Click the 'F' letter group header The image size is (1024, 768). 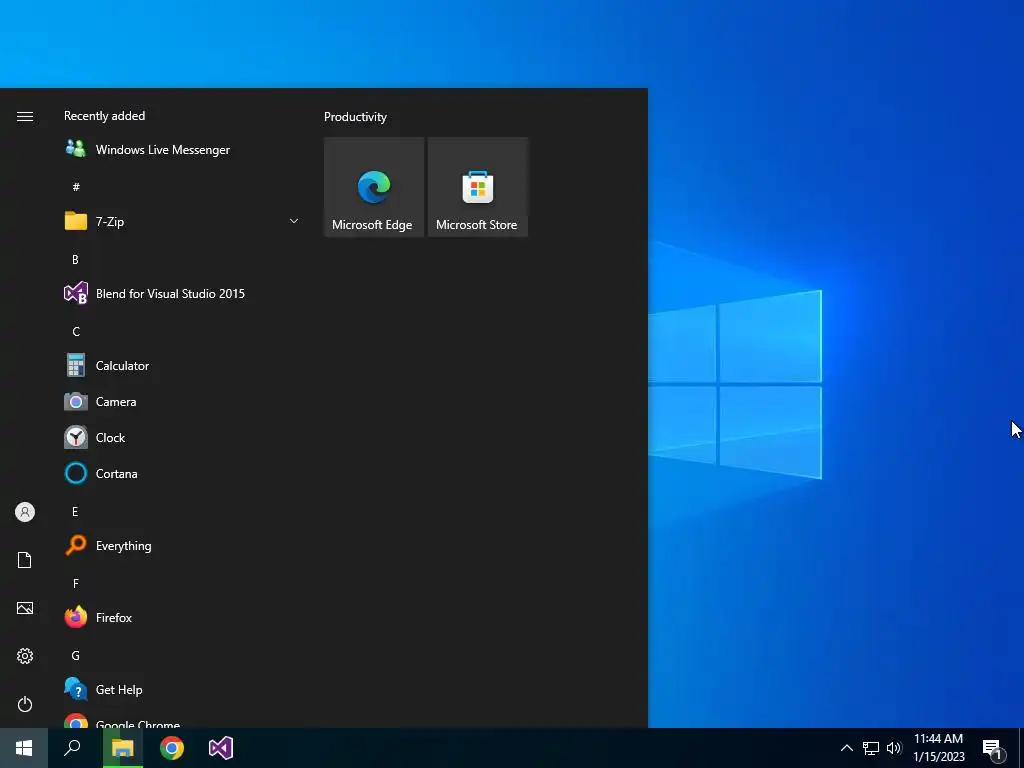click(76, 583)
